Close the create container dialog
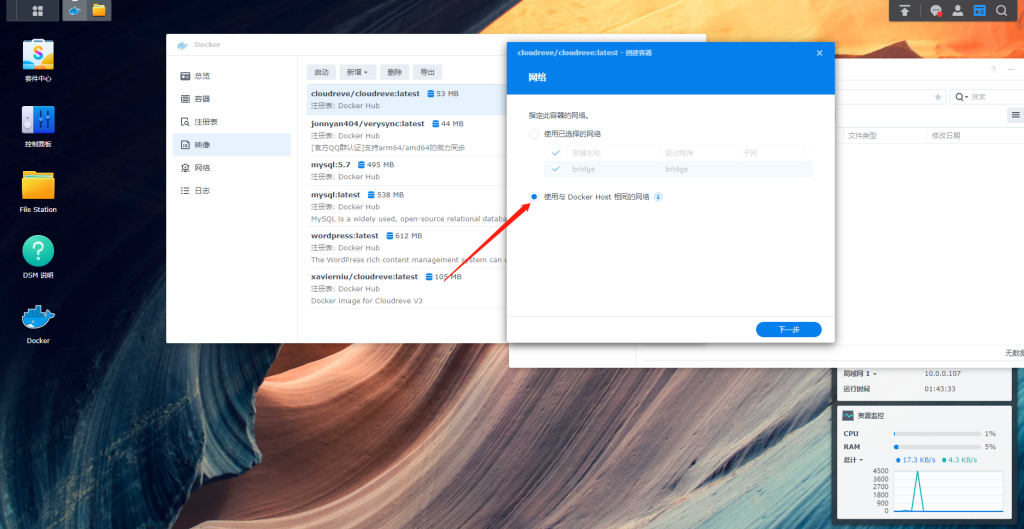 (820, 53)
